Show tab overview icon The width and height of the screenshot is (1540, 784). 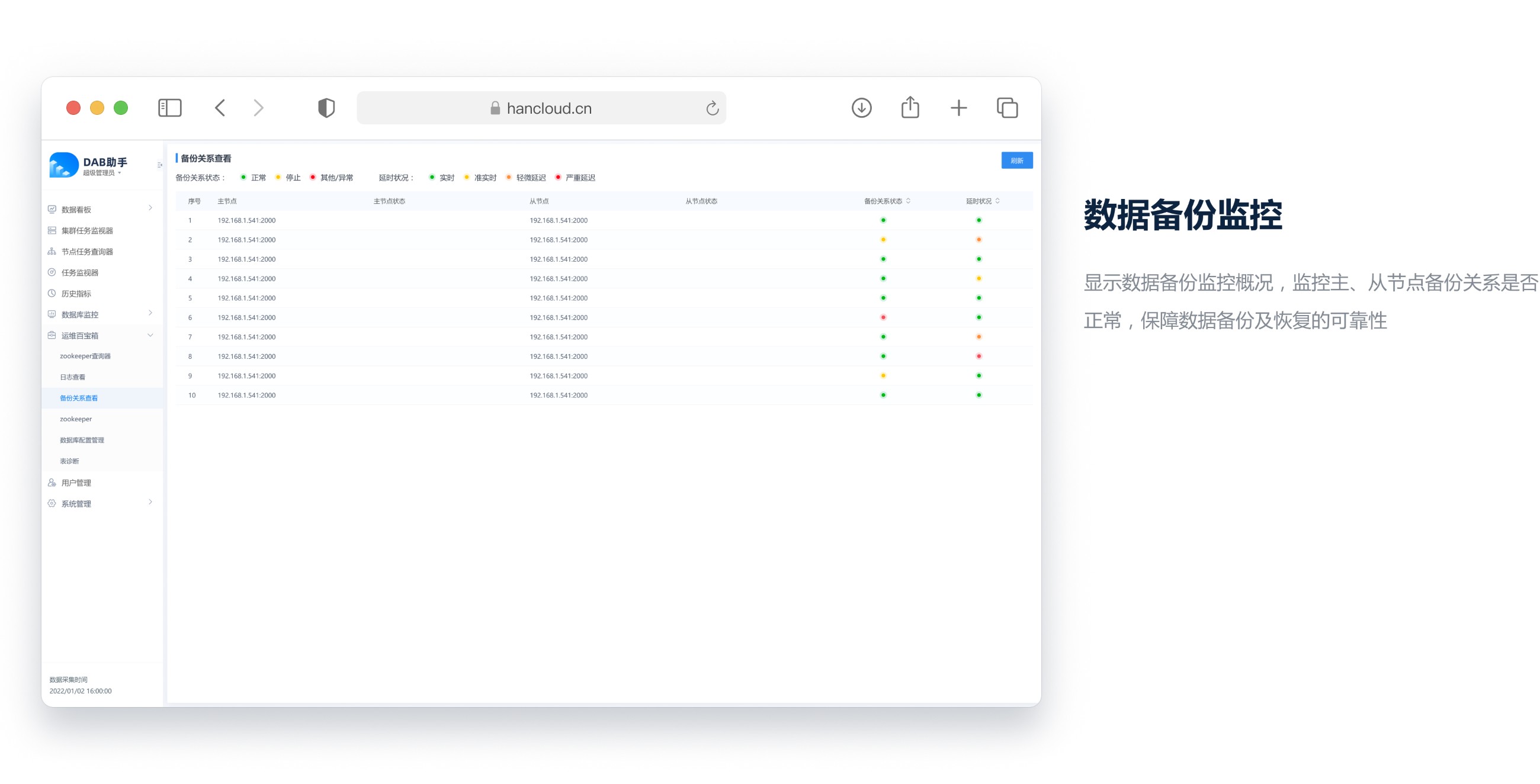click(x=1008, y=108)
